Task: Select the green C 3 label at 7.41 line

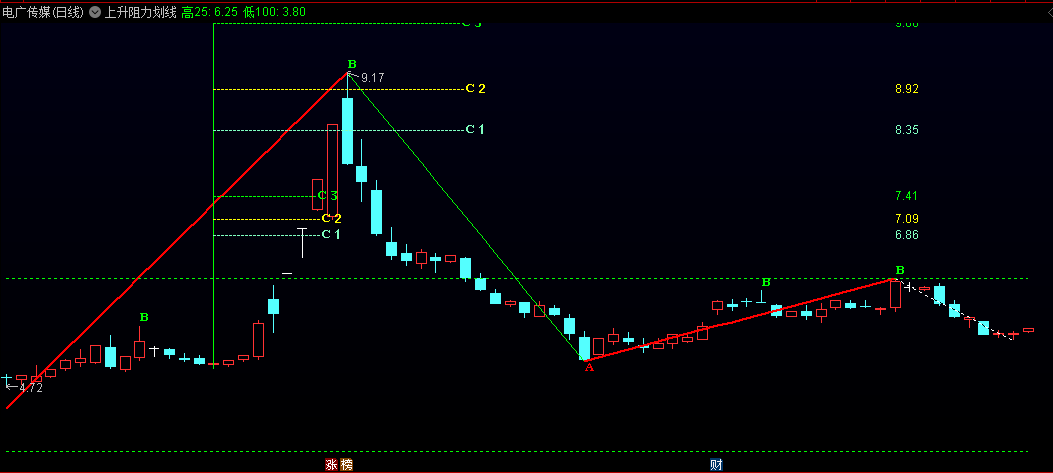Action: [328, 196]
